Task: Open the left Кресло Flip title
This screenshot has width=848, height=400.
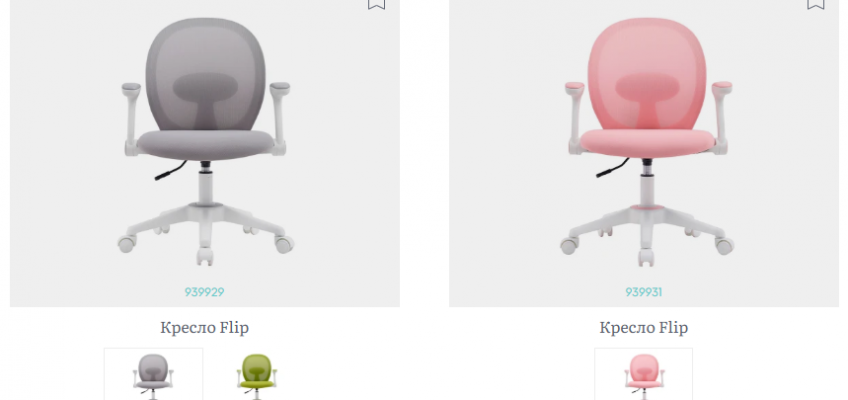Action: tap(204, 328)
